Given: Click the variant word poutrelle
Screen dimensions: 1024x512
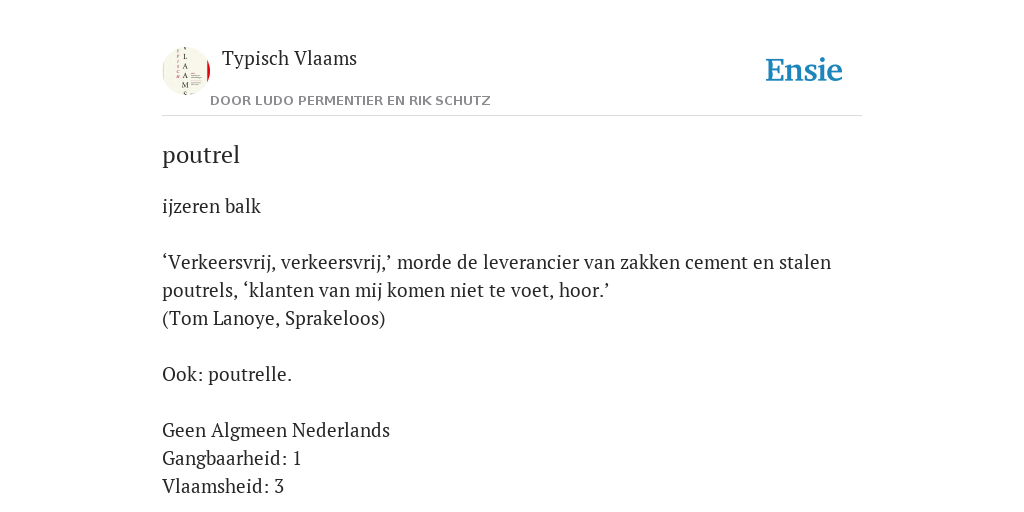Looking at the screenshot, I should (x=248, y=375).
